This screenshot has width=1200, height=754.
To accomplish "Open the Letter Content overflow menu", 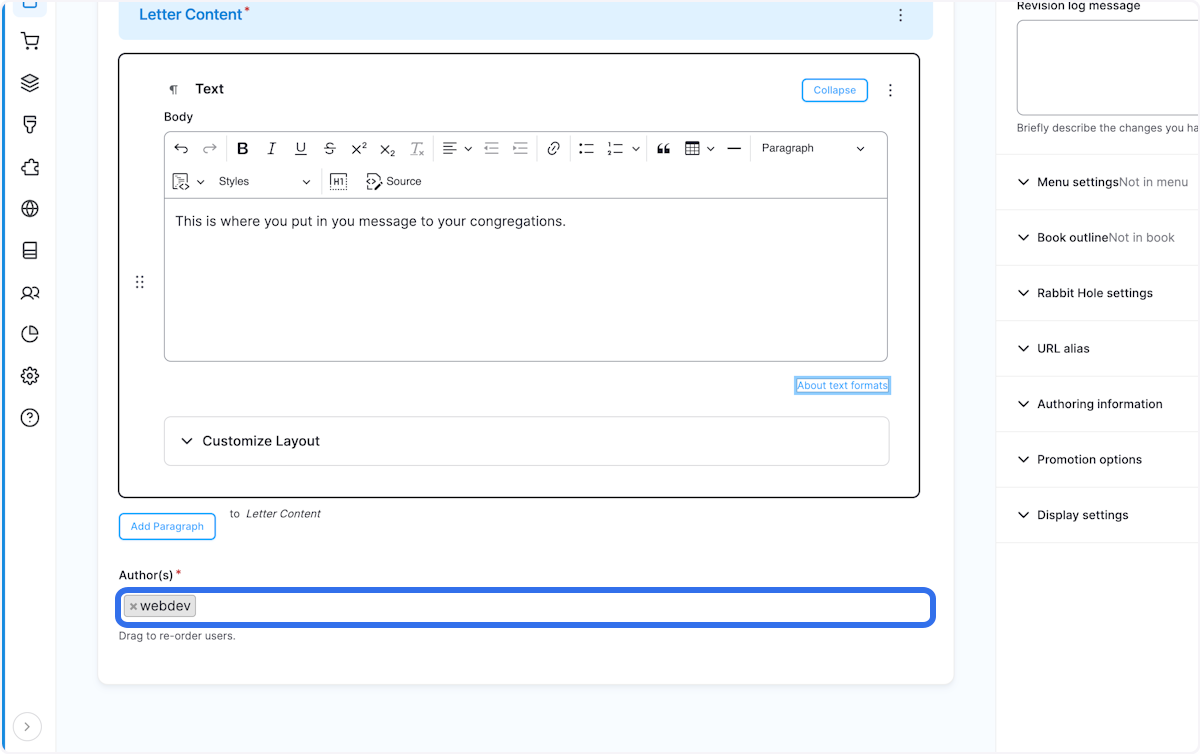I will coord(900,15).
